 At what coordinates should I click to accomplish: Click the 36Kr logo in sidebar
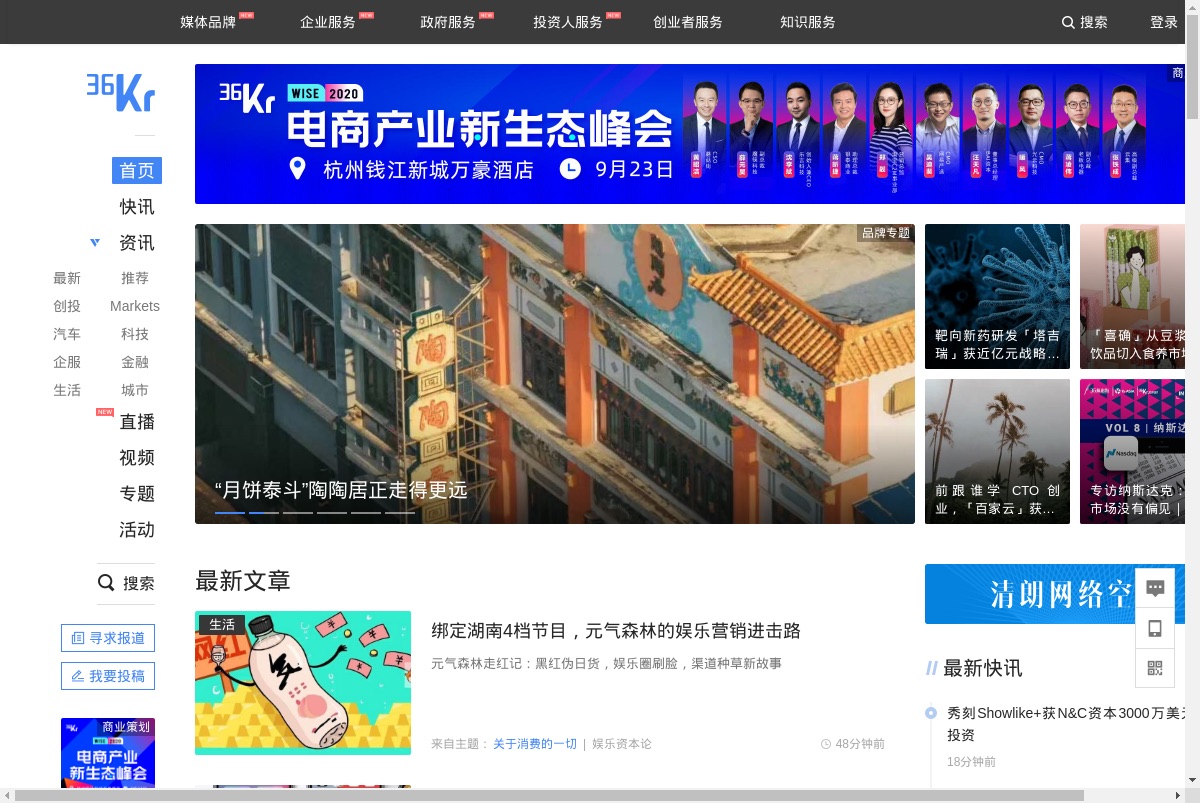[x=121, y=92]
